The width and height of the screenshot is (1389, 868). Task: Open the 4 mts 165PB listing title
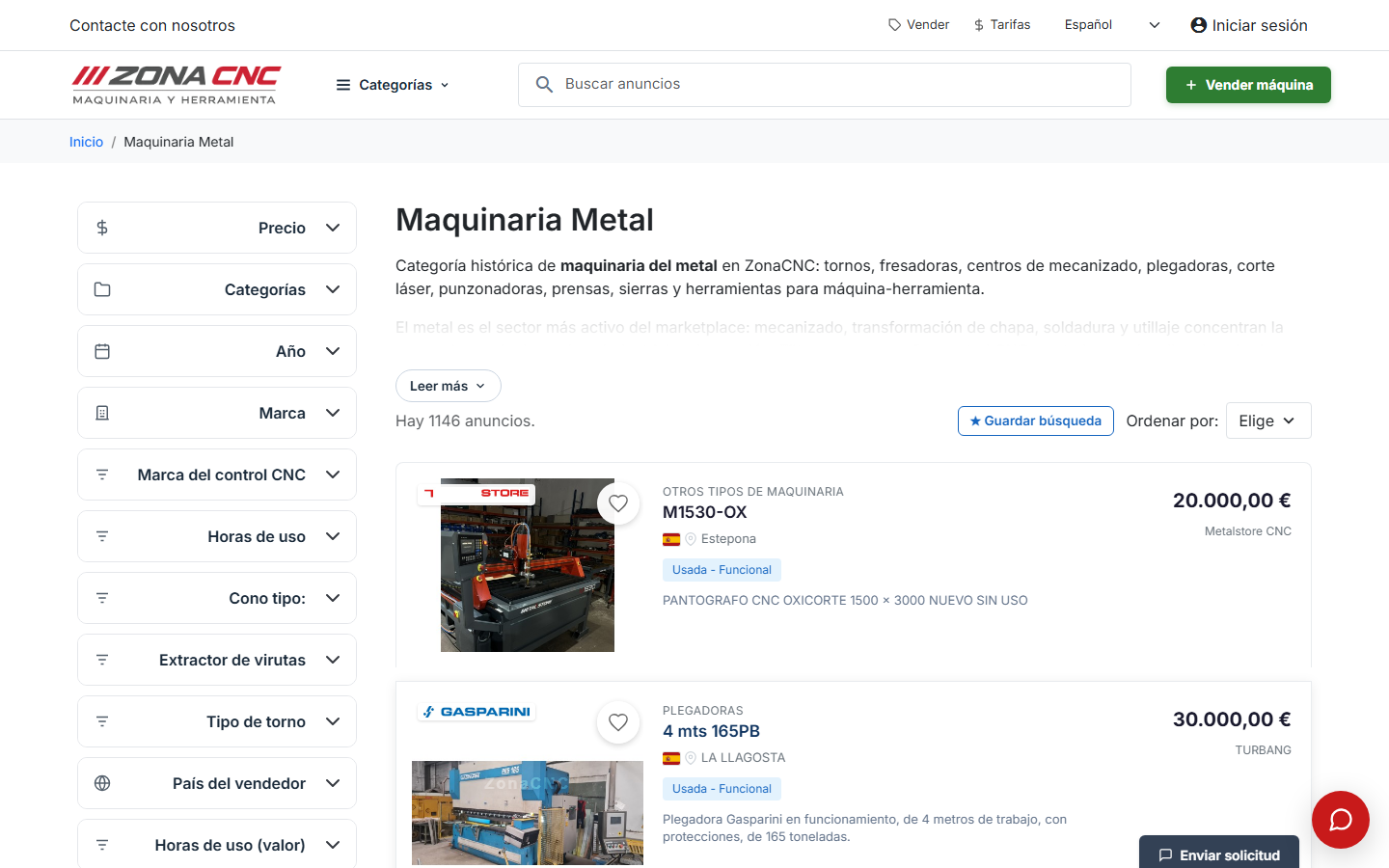point(711,731)
